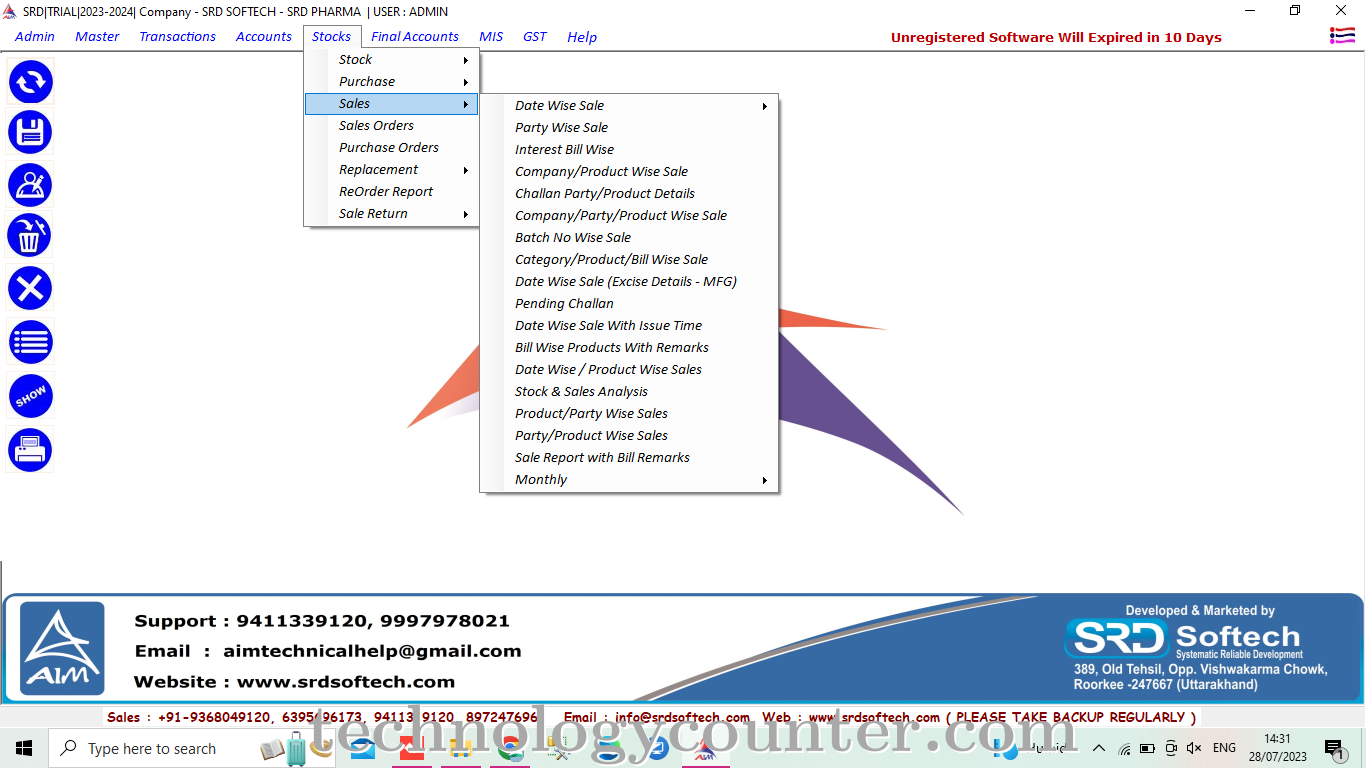1366x768 pixels.
Task: Open the notification center icon
Action: [1334, 748]
